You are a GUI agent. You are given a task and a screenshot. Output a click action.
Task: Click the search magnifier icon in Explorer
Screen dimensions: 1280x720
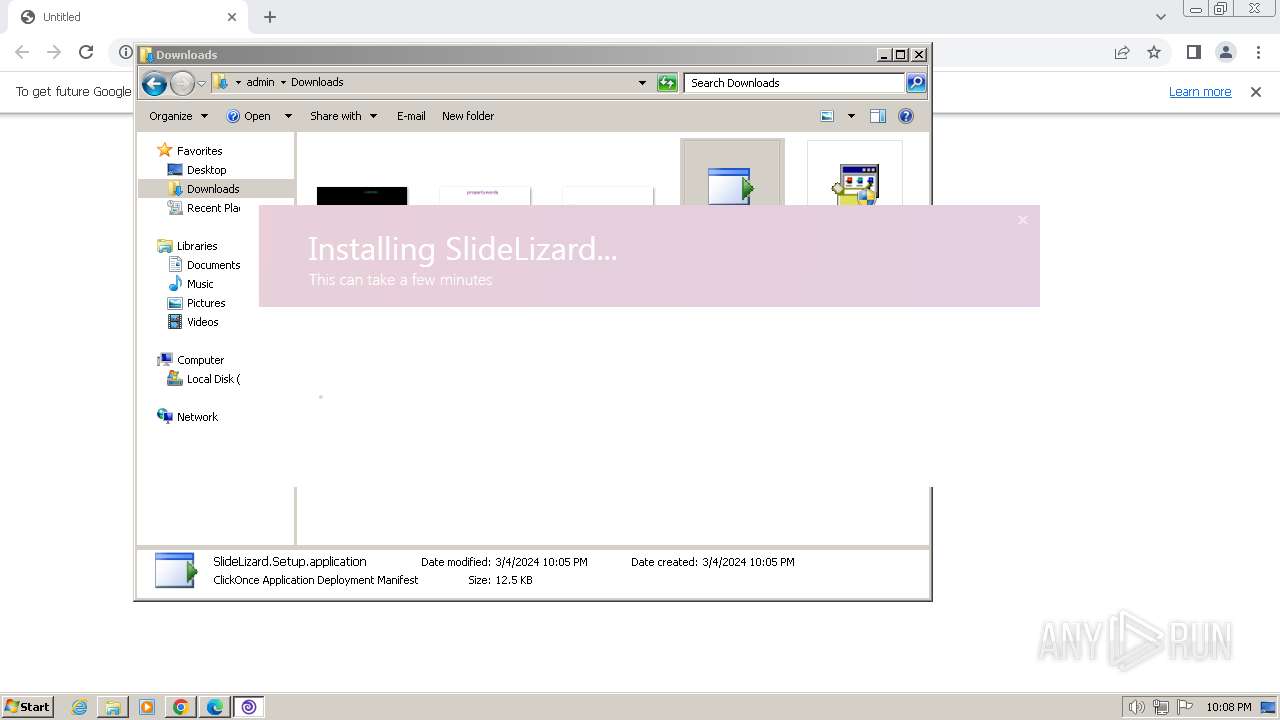coord(916,83)
